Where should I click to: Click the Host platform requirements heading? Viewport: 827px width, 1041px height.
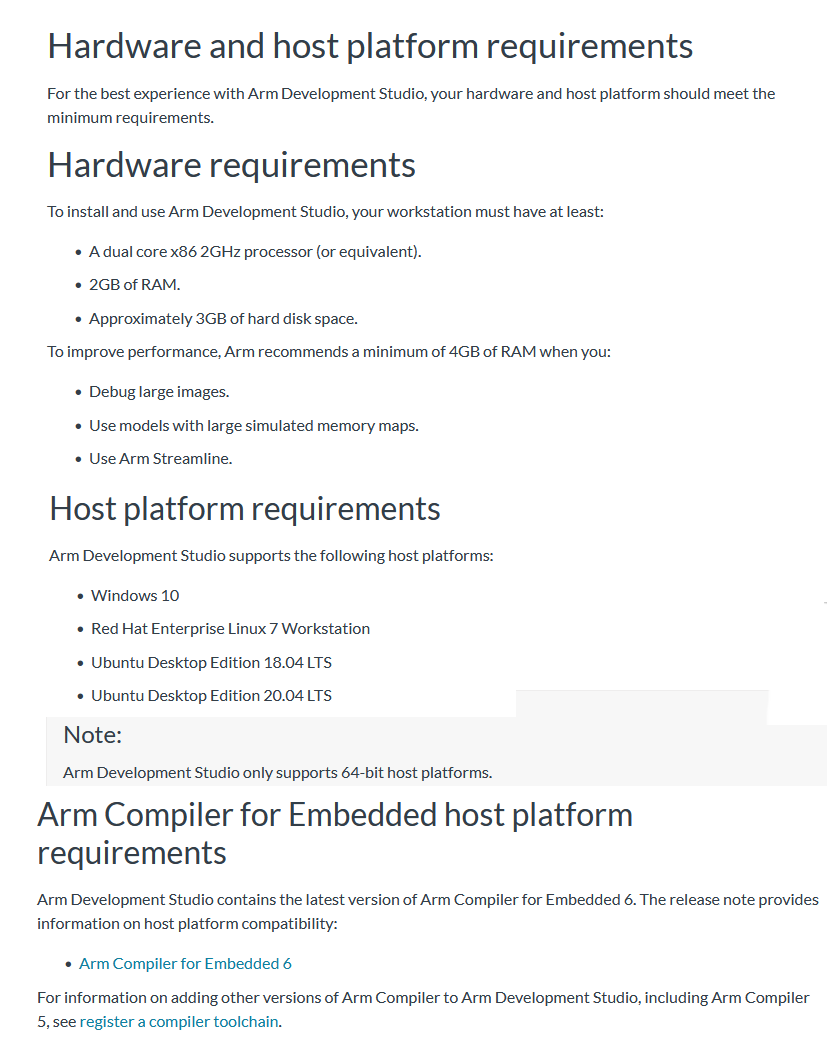(244, 509)
